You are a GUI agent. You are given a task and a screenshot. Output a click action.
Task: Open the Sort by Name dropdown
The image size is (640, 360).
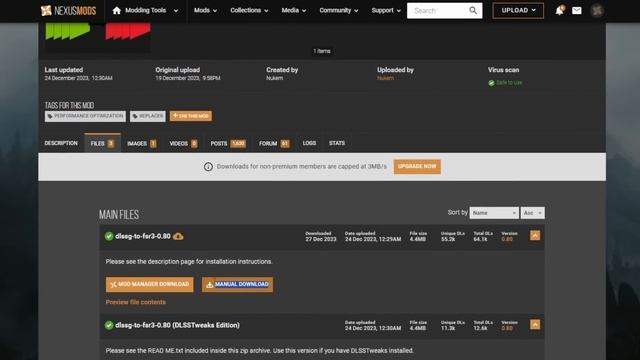coord(494,213)
